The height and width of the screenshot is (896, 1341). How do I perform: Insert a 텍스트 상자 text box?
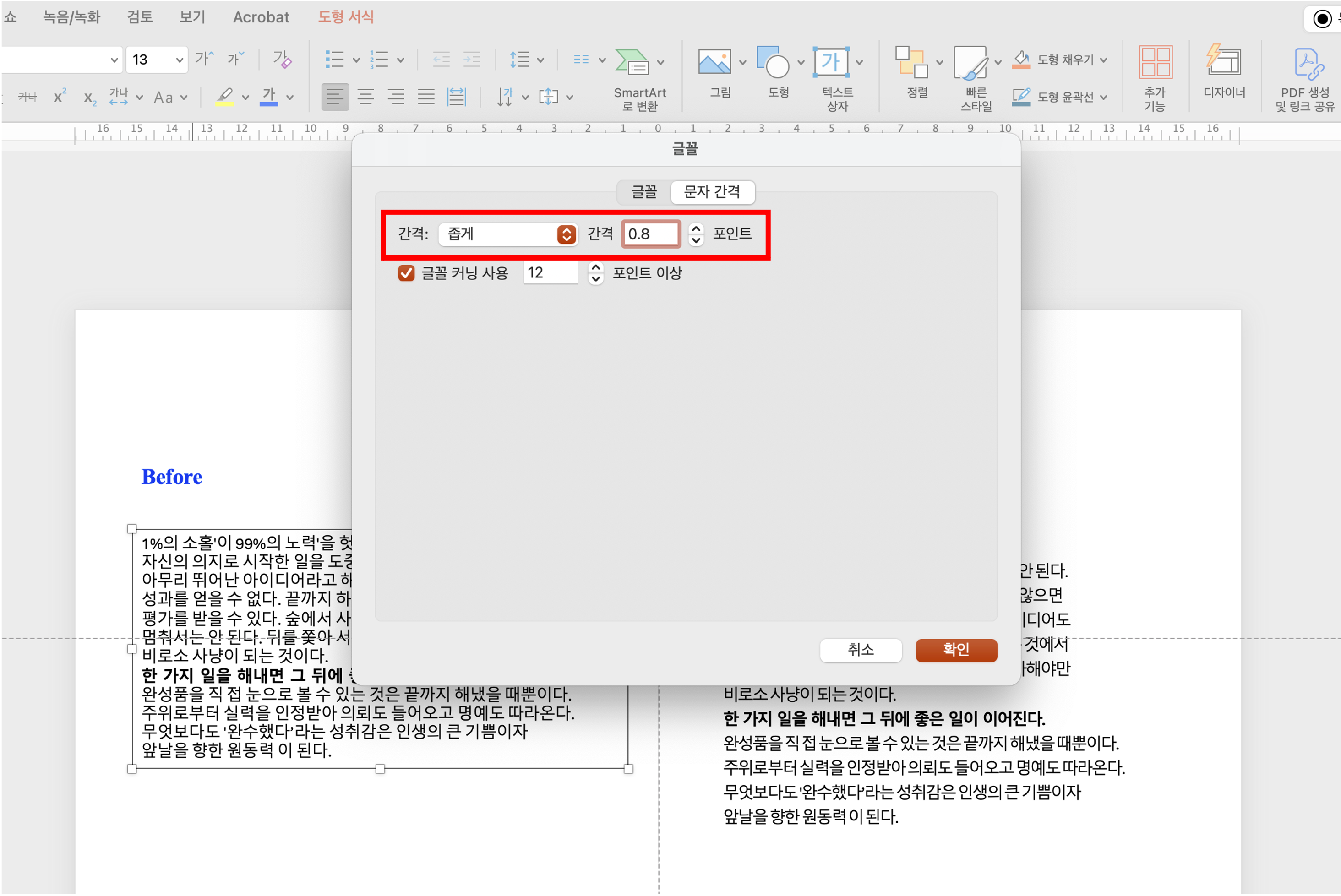pos(831,62)
